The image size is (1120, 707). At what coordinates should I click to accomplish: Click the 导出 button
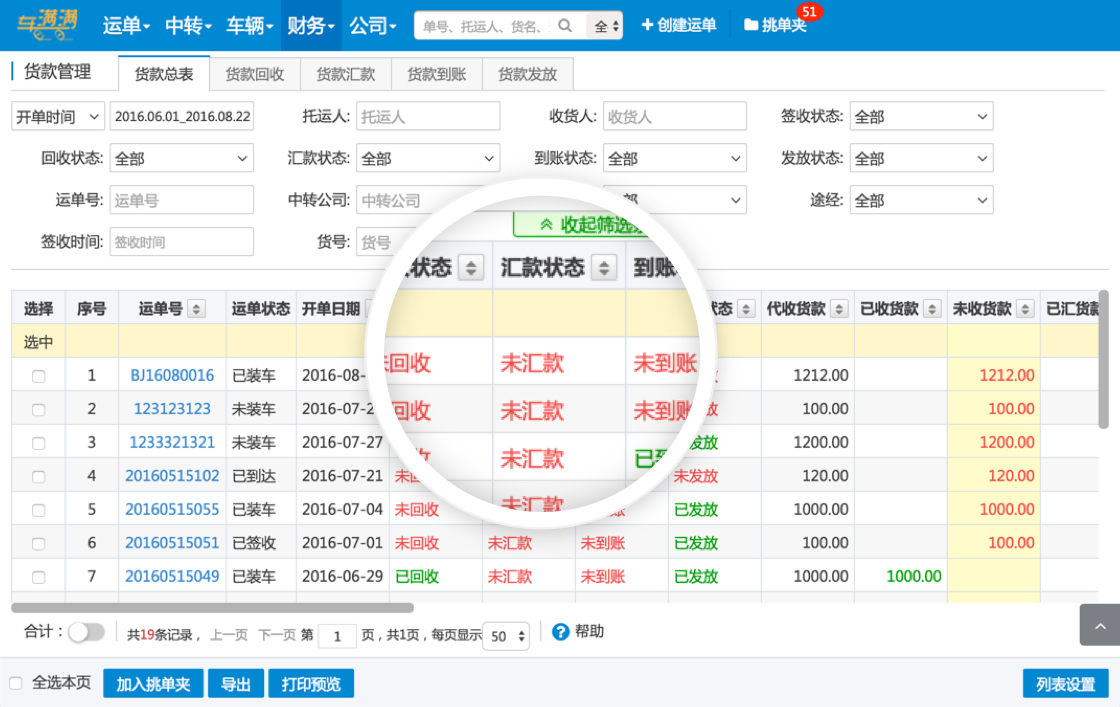tap(236, 684)
